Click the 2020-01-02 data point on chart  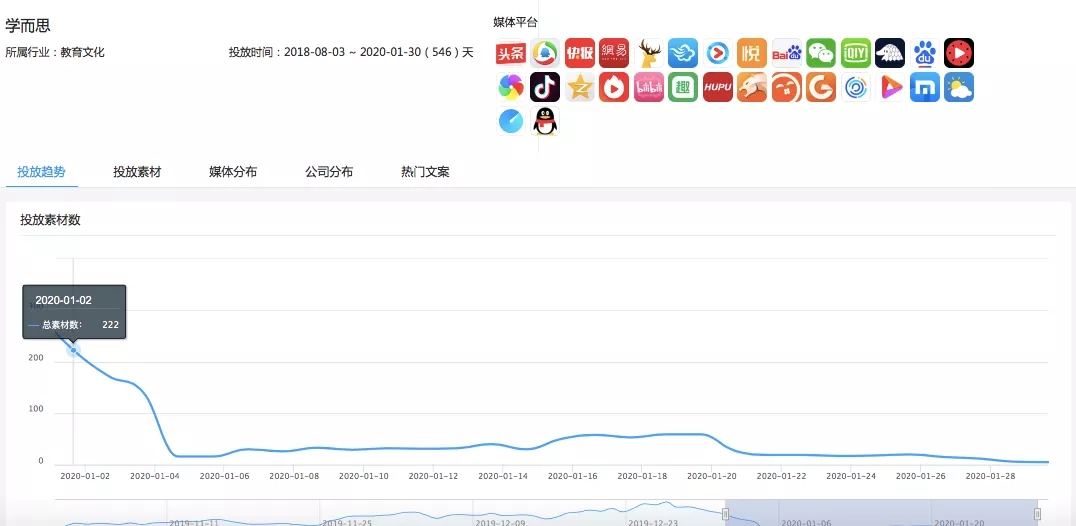73,350
